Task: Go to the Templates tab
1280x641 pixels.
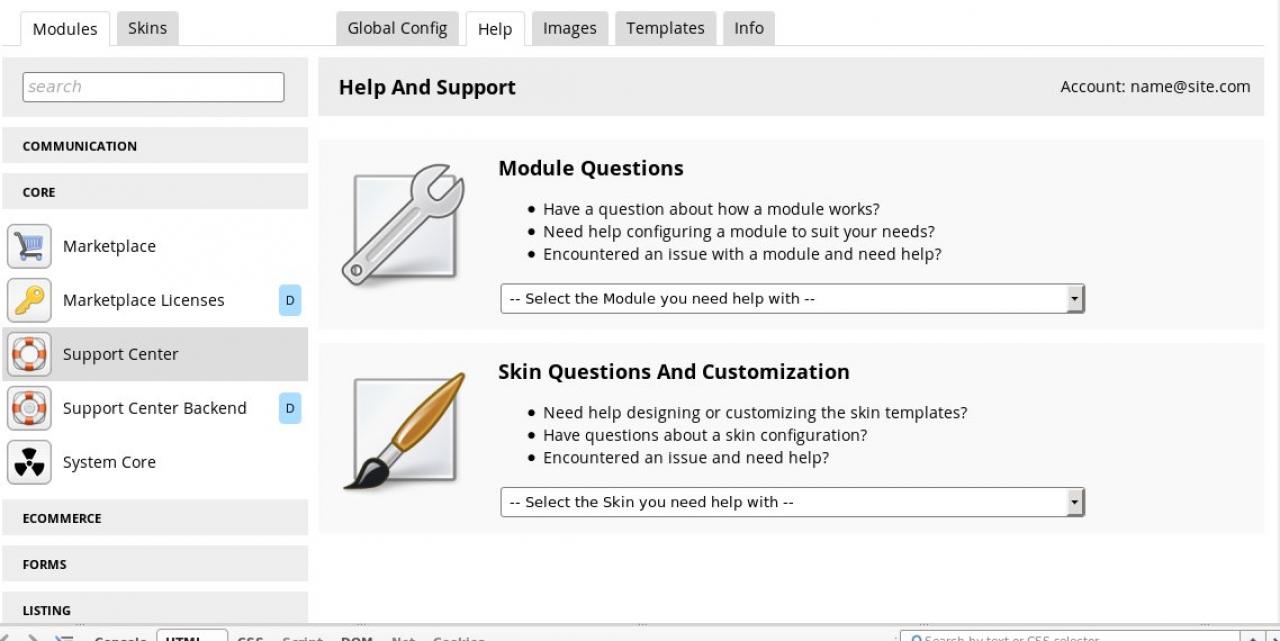Action: (665, 28)
